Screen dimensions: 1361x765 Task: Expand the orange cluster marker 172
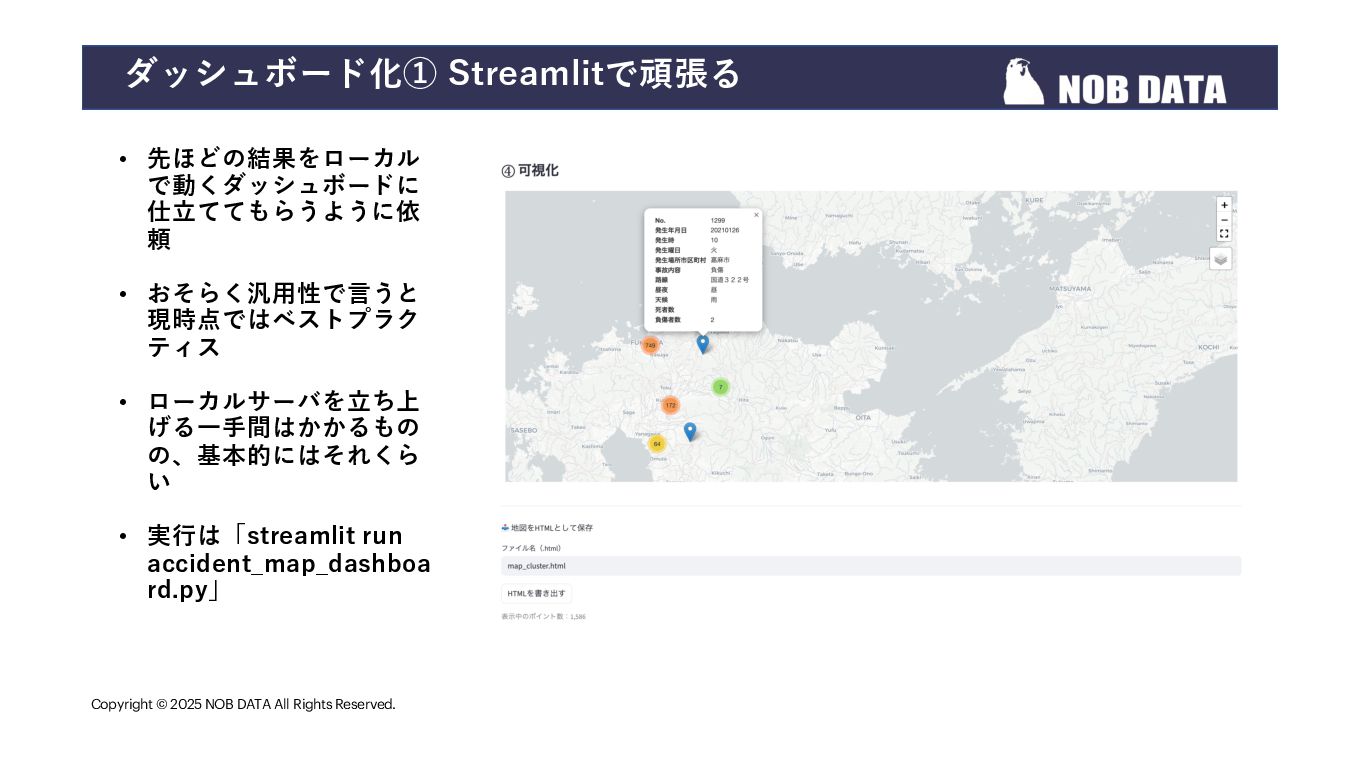pos(670,405)
